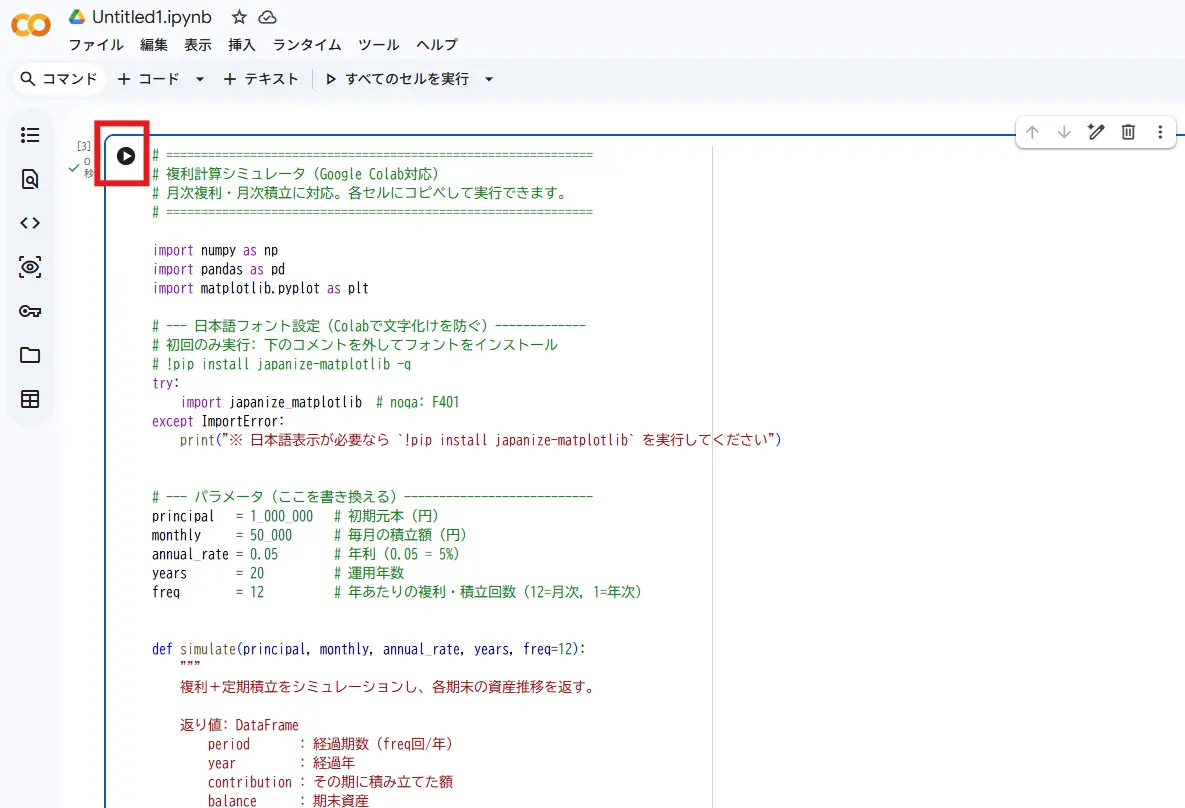Open the files folder sidebar panel

click(x=30, y=355)
